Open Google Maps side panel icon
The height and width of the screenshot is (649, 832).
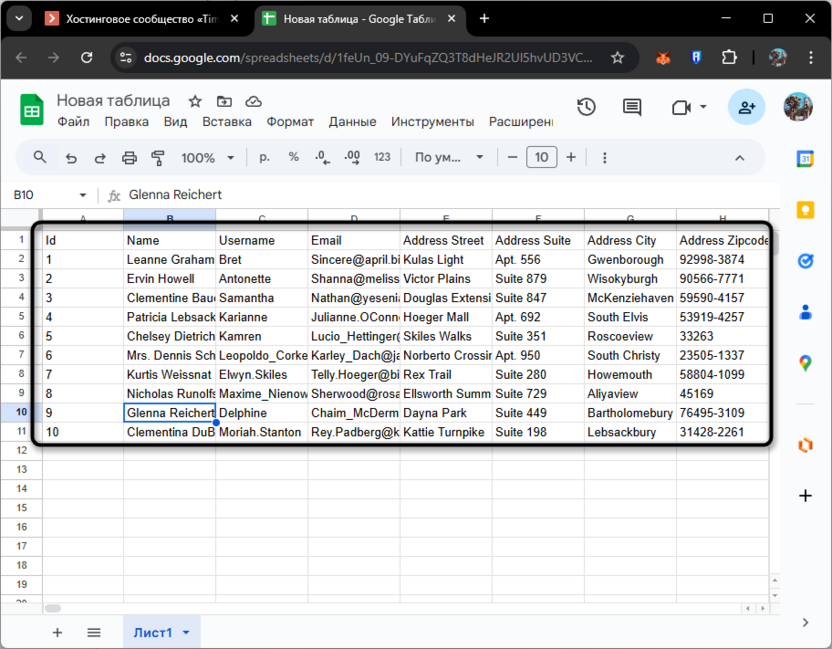pyautogui.click(x=806, y=363)
